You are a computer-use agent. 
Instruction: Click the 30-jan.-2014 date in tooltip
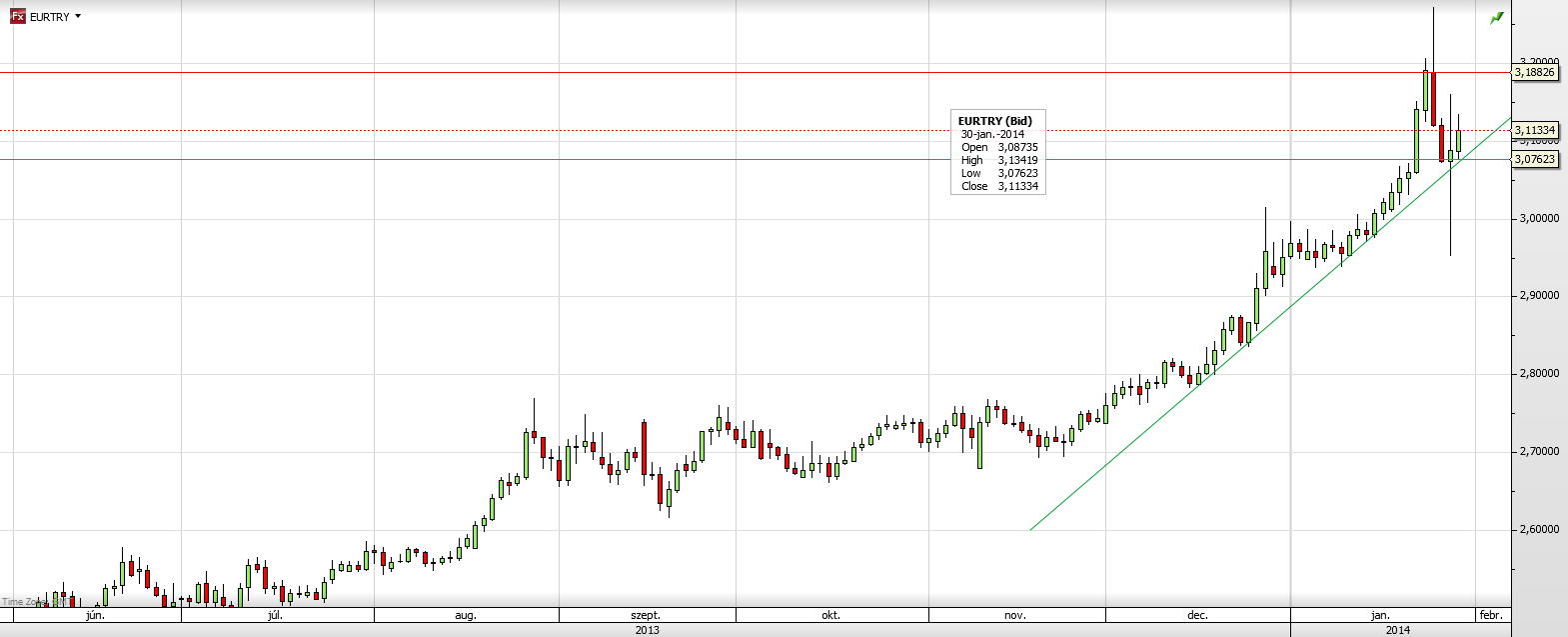tap(993, 134)
